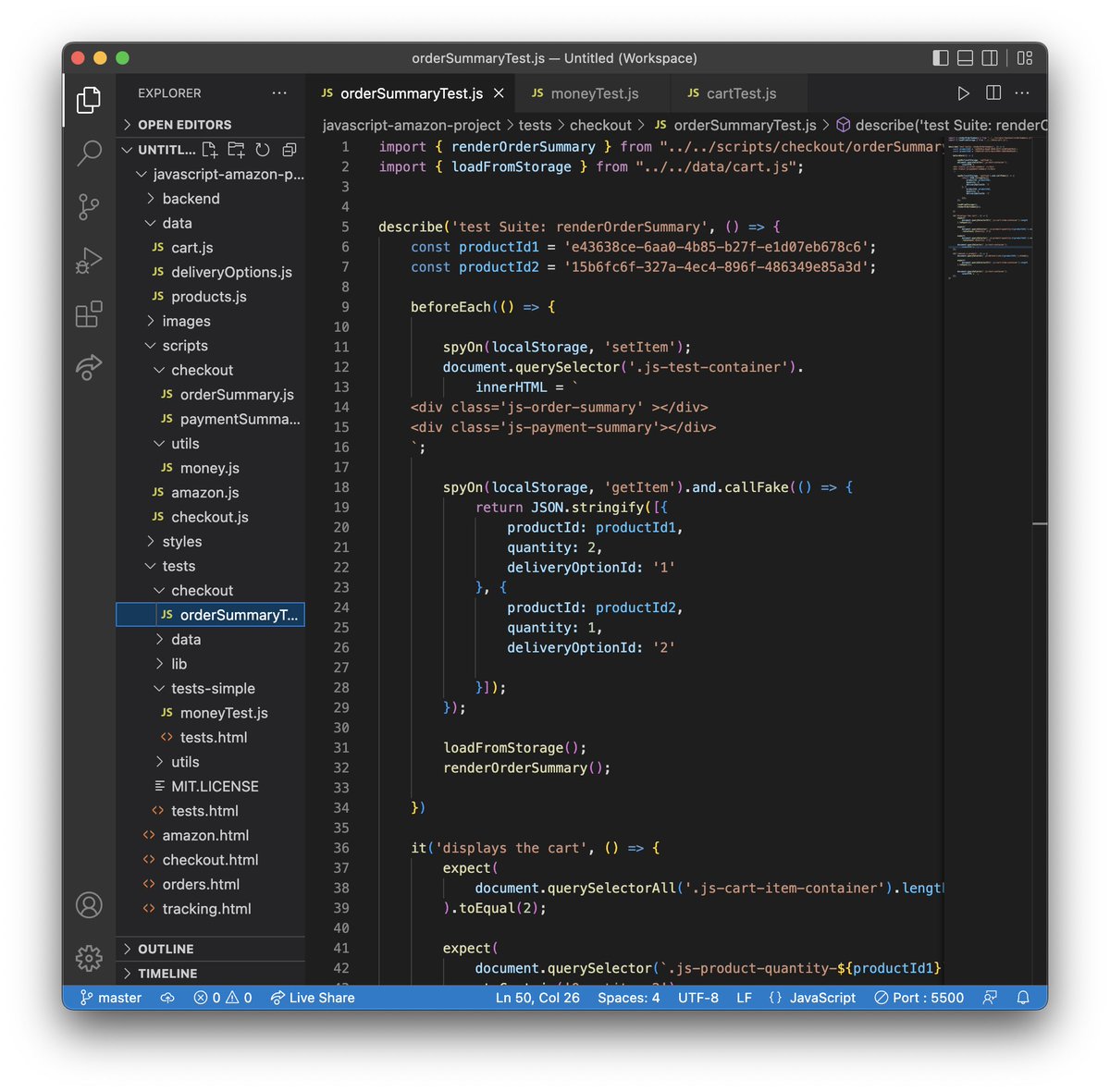Click line number 36 in the gutter
This screenshot has width=1110, height=1092.
tap(341, 848)
